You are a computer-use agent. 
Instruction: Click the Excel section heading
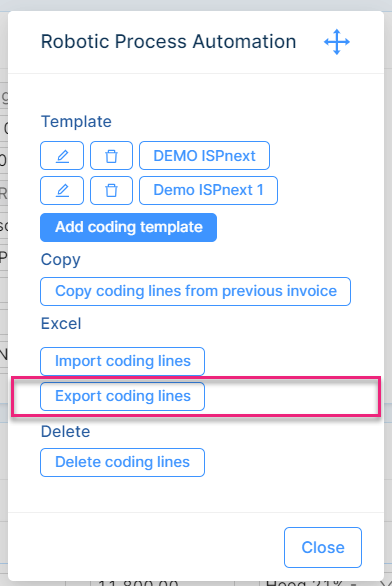61,323
